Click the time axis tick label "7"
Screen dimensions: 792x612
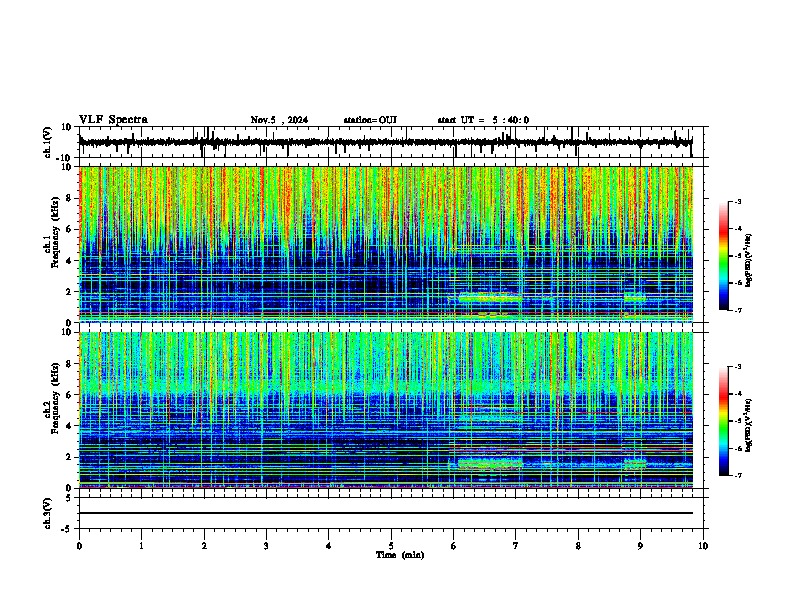coord(516,546)
